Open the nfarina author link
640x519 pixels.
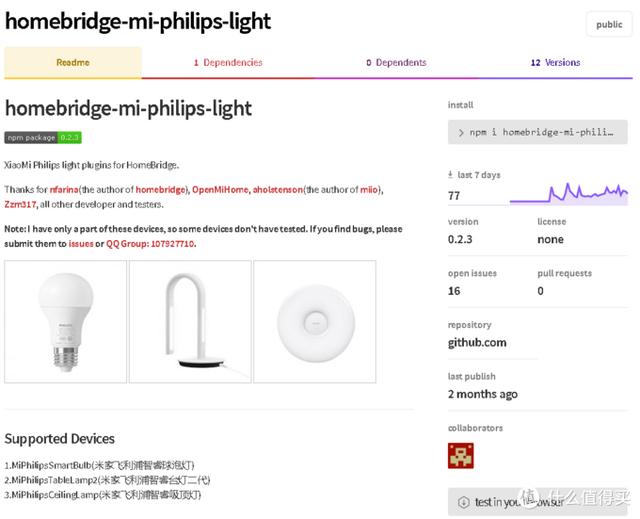(64, 190)
